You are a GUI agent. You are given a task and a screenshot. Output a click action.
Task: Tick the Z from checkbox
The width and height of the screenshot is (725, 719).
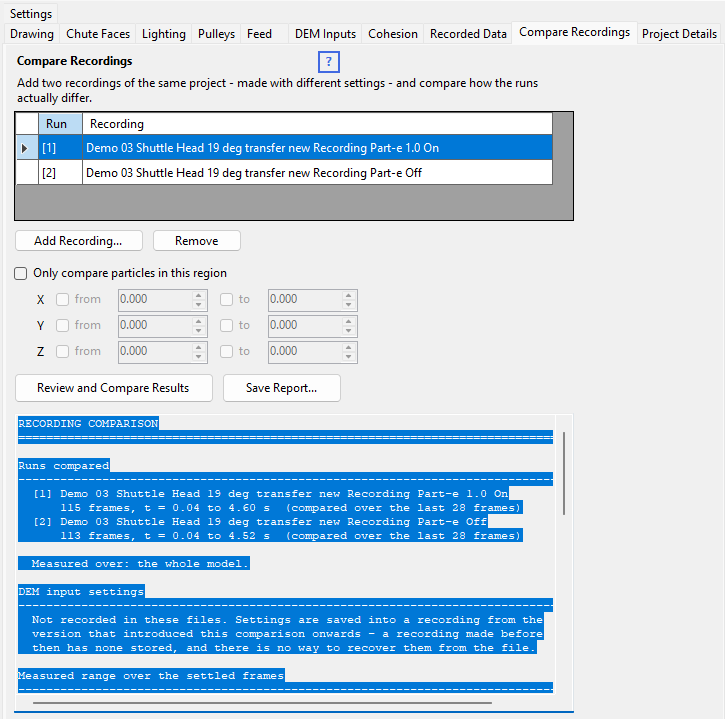[62, 351]
